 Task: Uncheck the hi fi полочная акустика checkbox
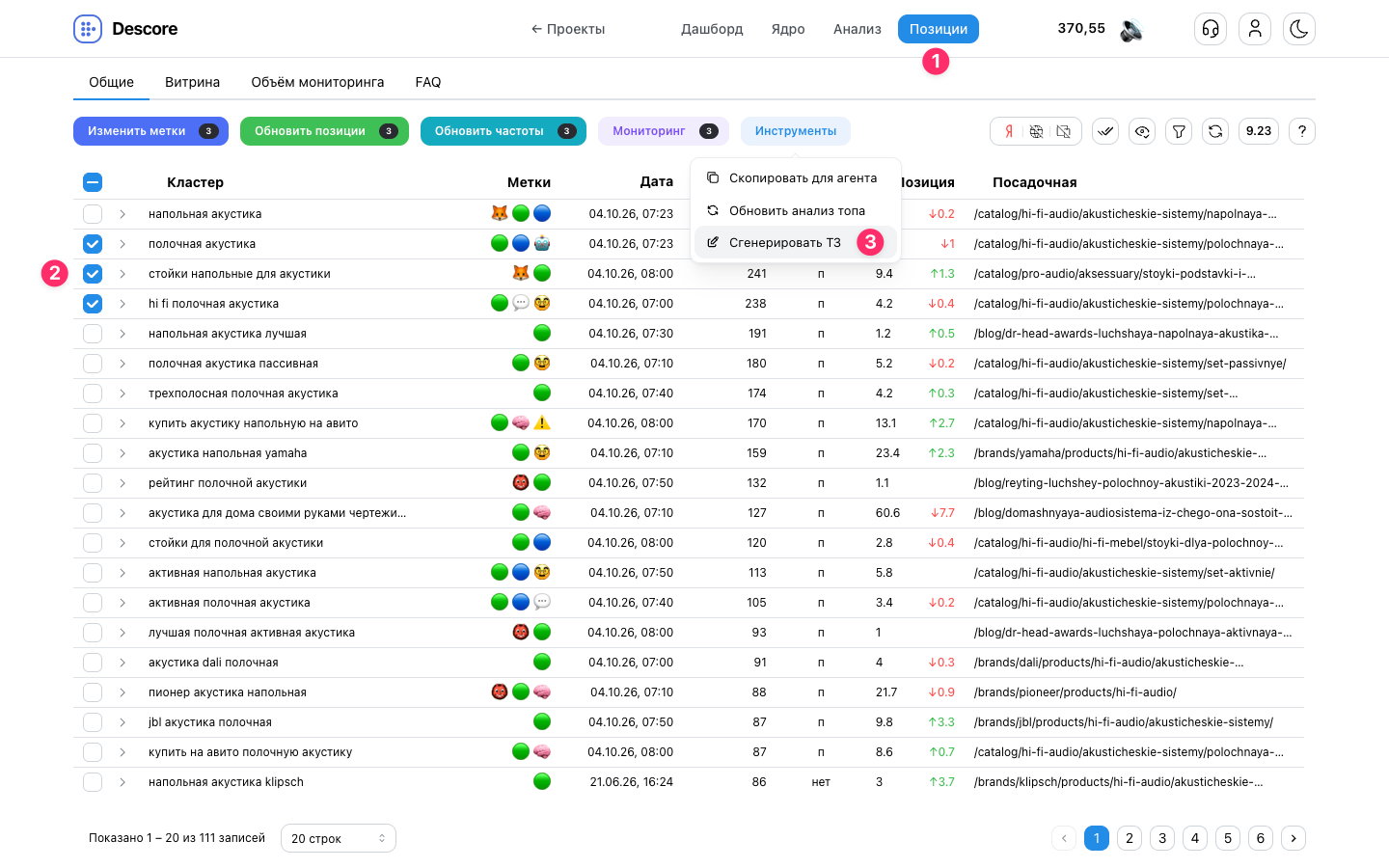[93, 304]
